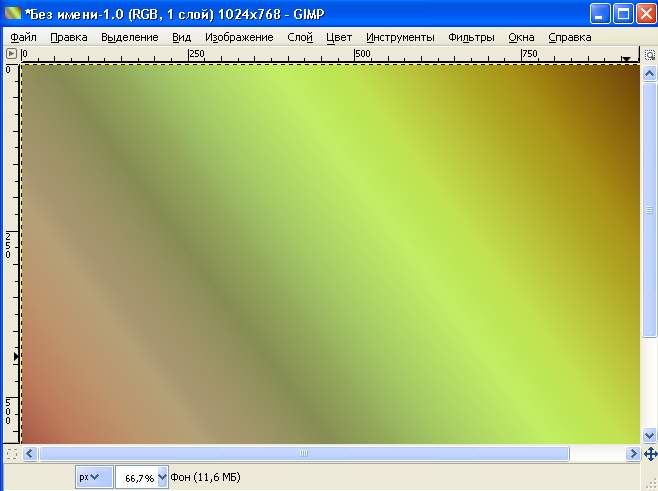Screen dimensions: 658x491
Task: Click the navigation cross icon at bottom right
Action: [650, 454]
